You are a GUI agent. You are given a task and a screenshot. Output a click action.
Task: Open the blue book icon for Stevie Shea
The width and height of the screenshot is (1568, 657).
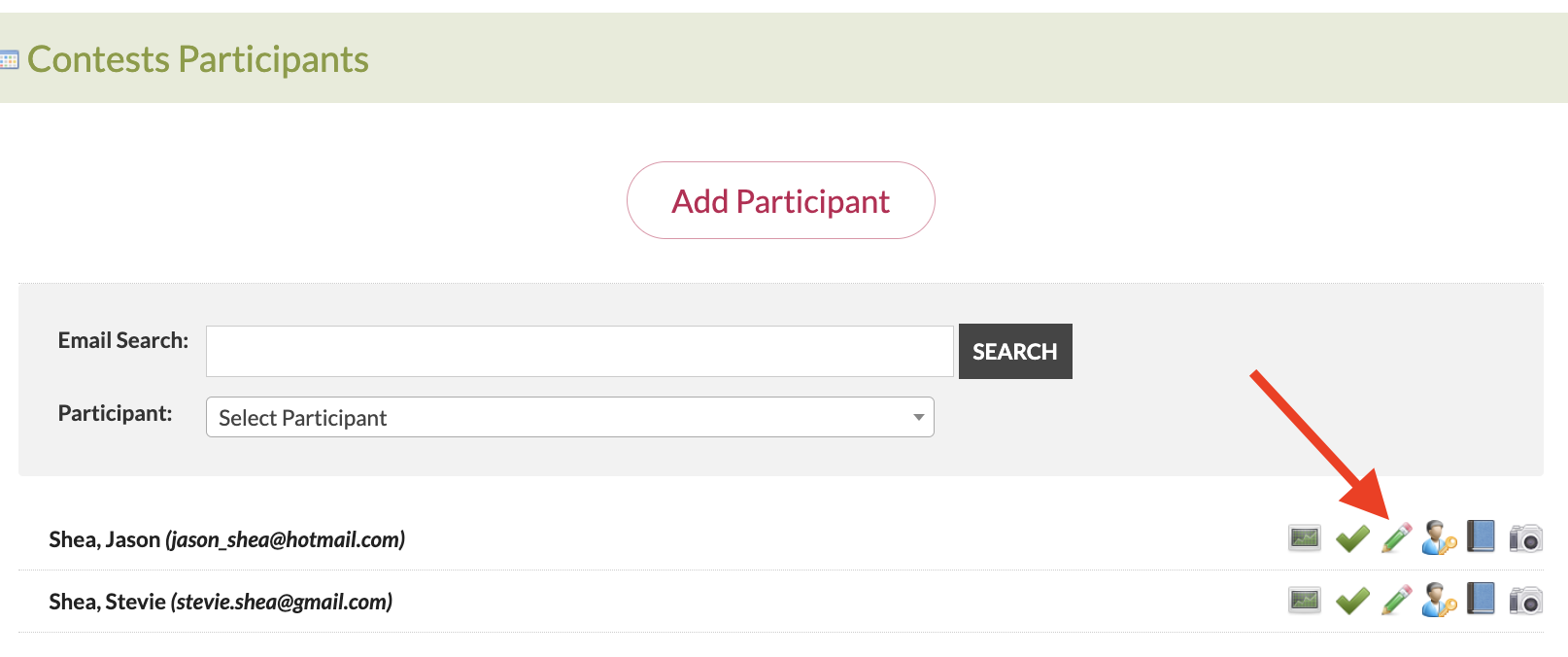coord(1481,599)
